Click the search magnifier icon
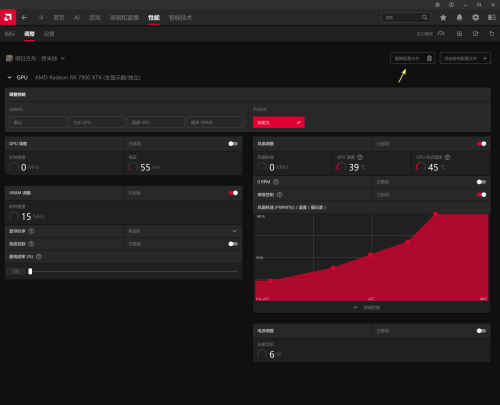 coord(424,17)
